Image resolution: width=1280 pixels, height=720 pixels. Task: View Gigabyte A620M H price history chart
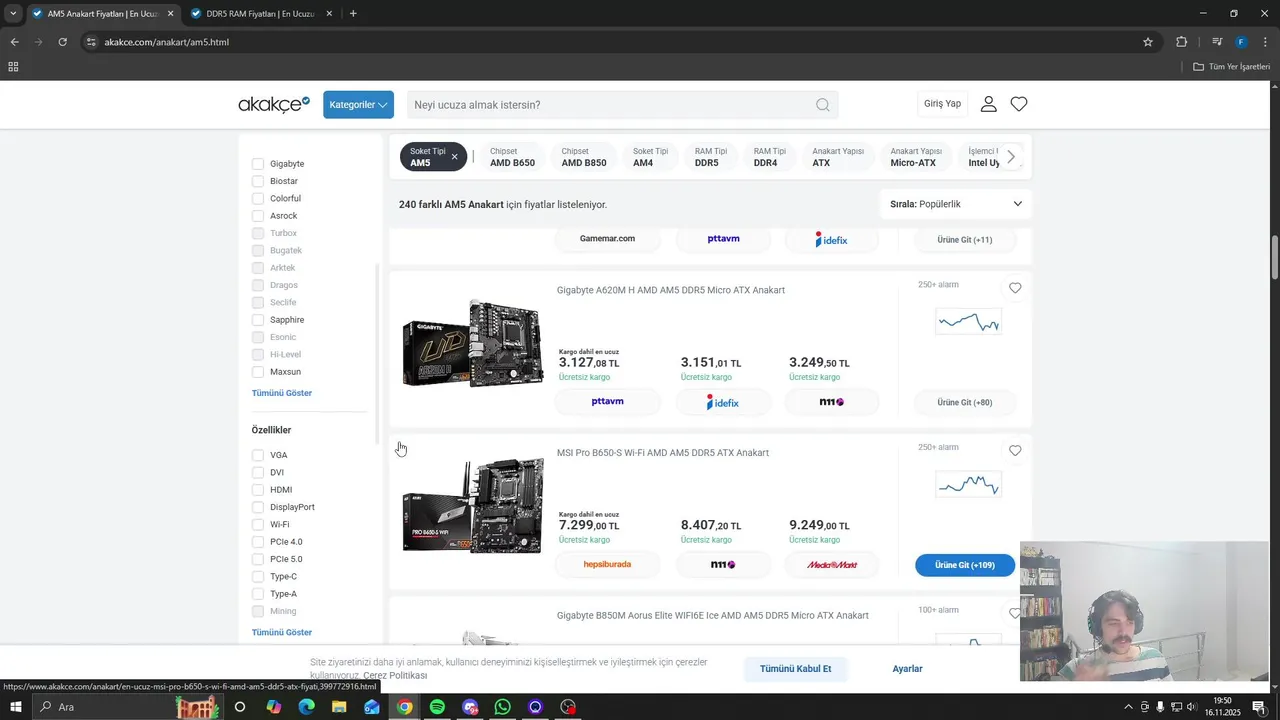[x=968, y=321]
